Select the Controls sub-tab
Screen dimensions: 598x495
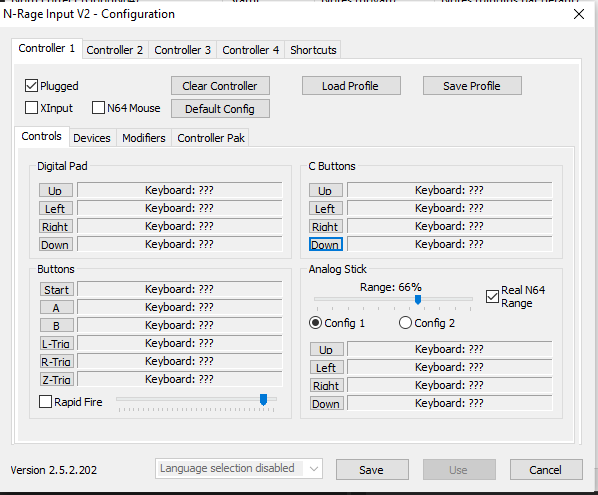[x=42, y=136]
